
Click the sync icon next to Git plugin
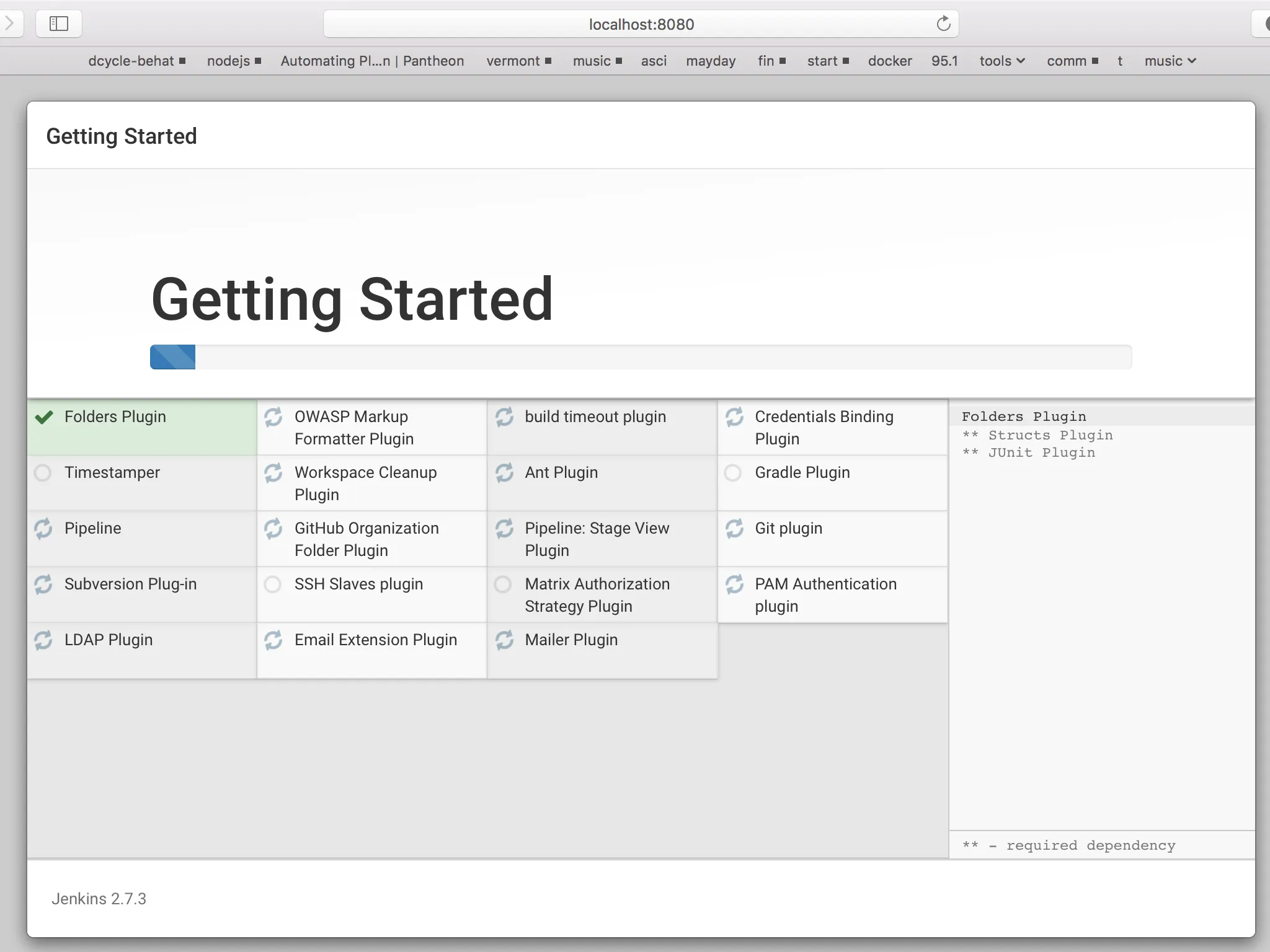(x=734, y=529)
